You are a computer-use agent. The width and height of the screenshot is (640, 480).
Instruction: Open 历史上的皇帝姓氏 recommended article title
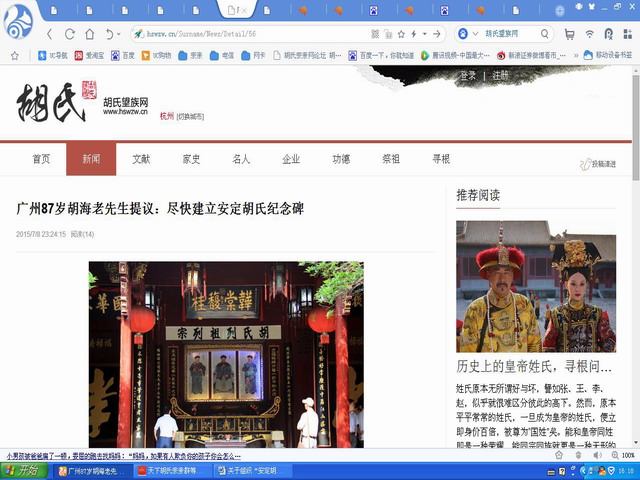(534, 366)
